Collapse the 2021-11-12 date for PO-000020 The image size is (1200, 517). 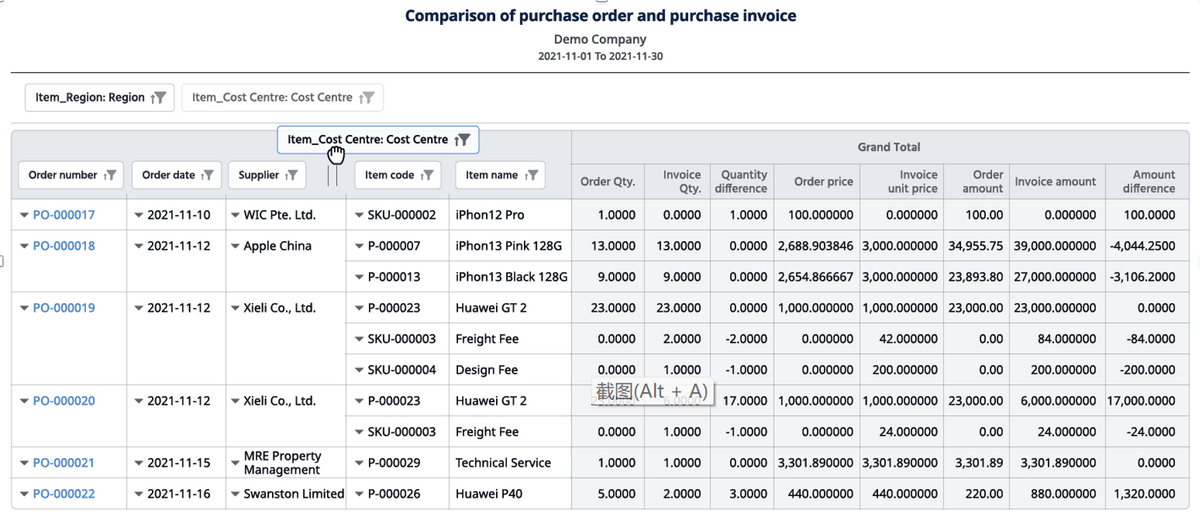[x=138, y=401]
